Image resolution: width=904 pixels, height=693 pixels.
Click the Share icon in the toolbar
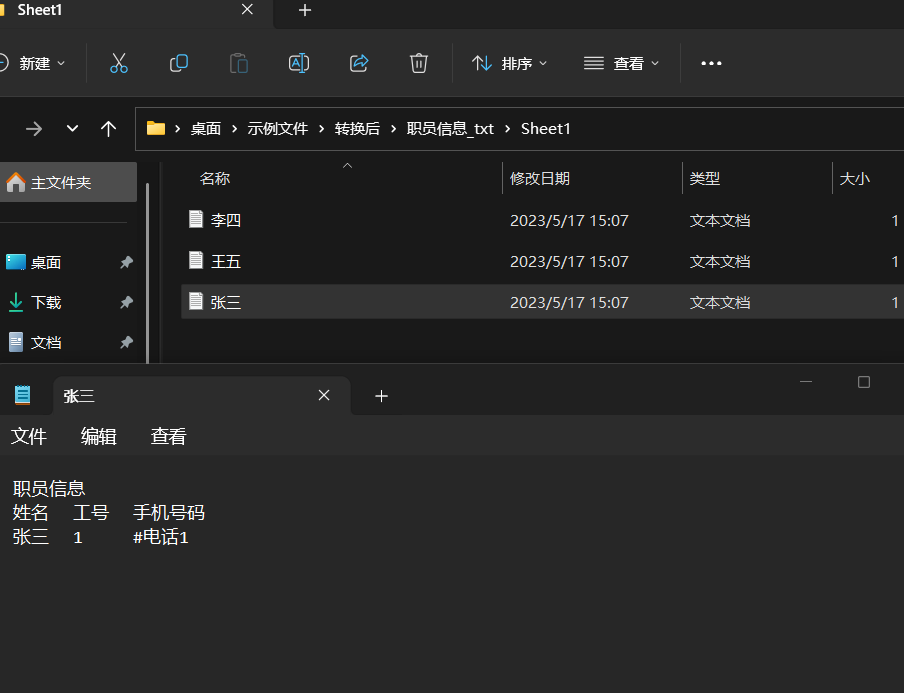tap(359, 63)
